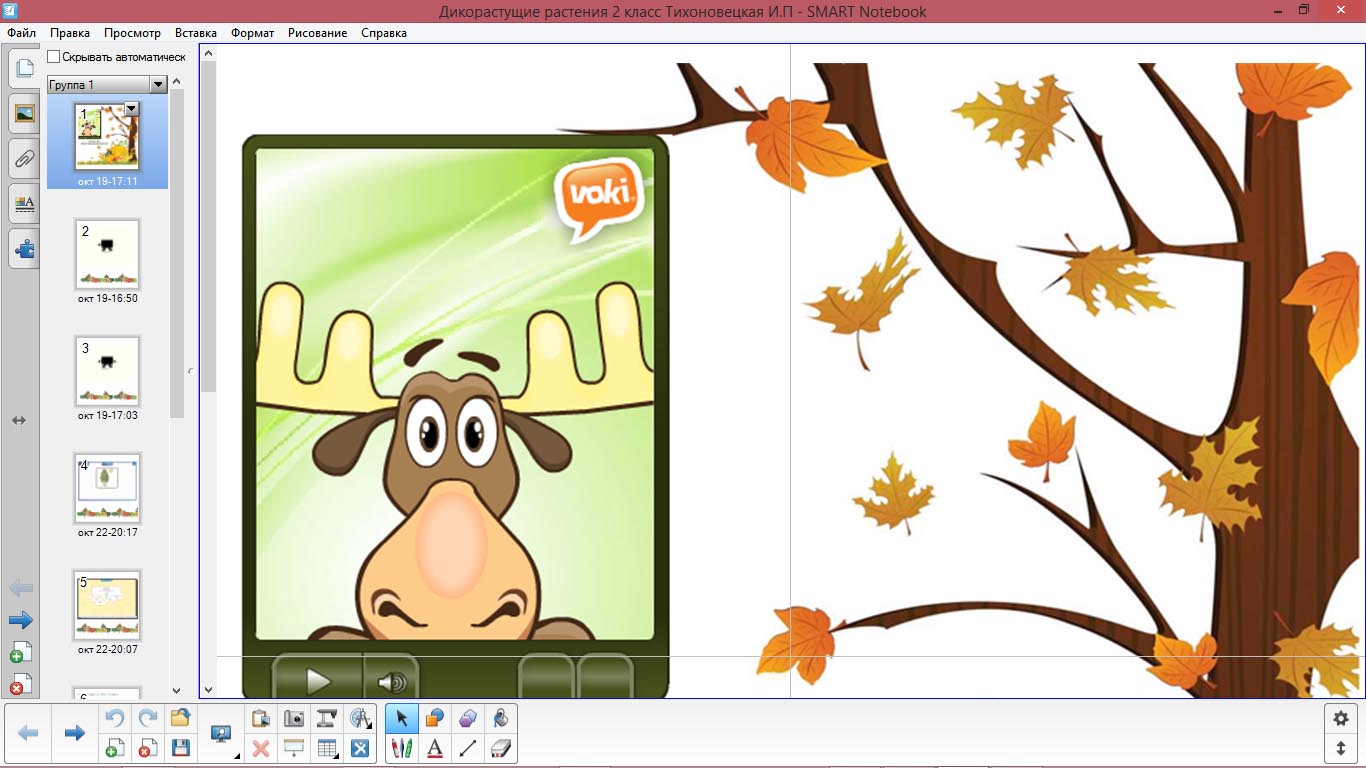Select the Text tool
This screenshot has height=768, width=1366.
[435, 748]
